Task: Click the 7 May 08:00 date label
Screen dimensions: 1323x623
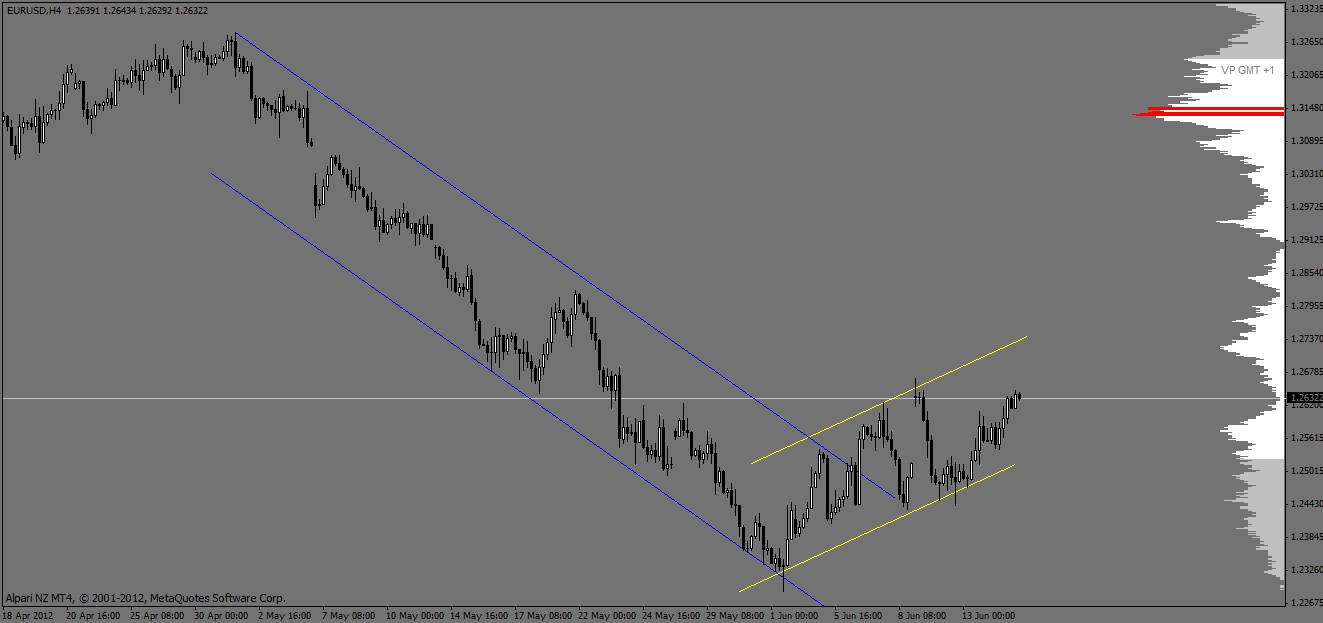Action: (348, 616)
